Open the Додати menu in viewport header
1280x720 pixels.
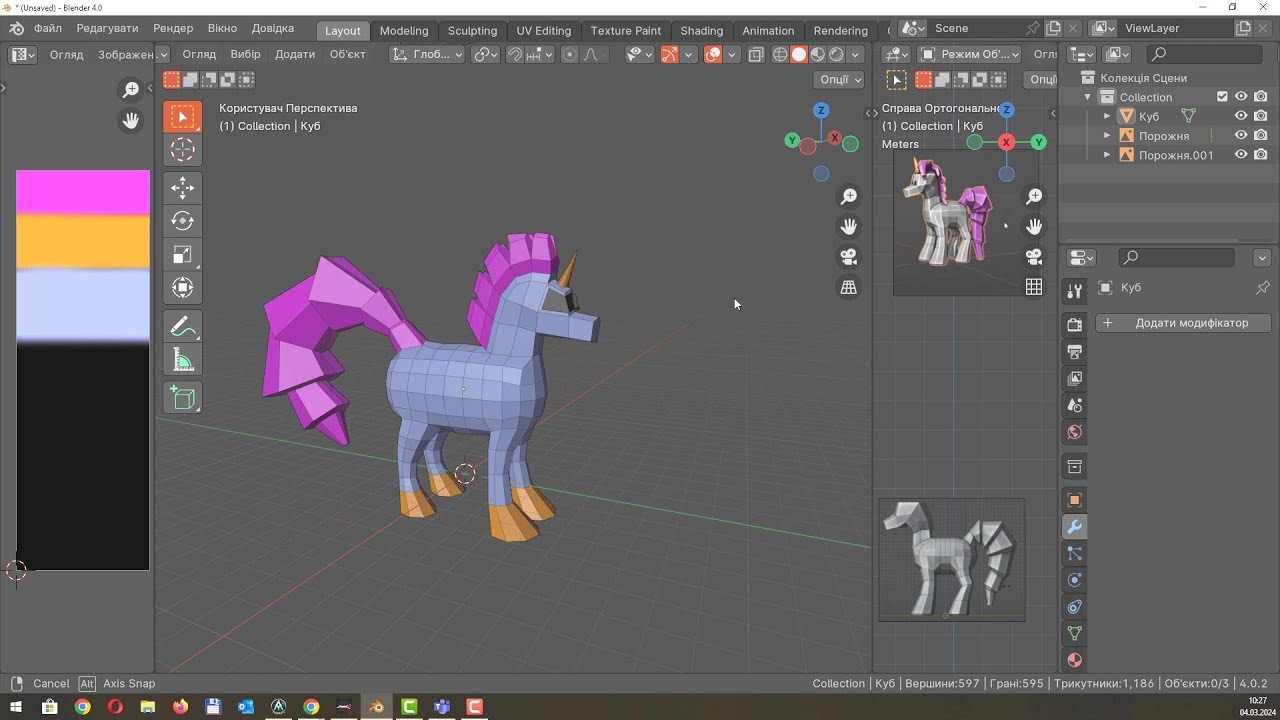295,54
